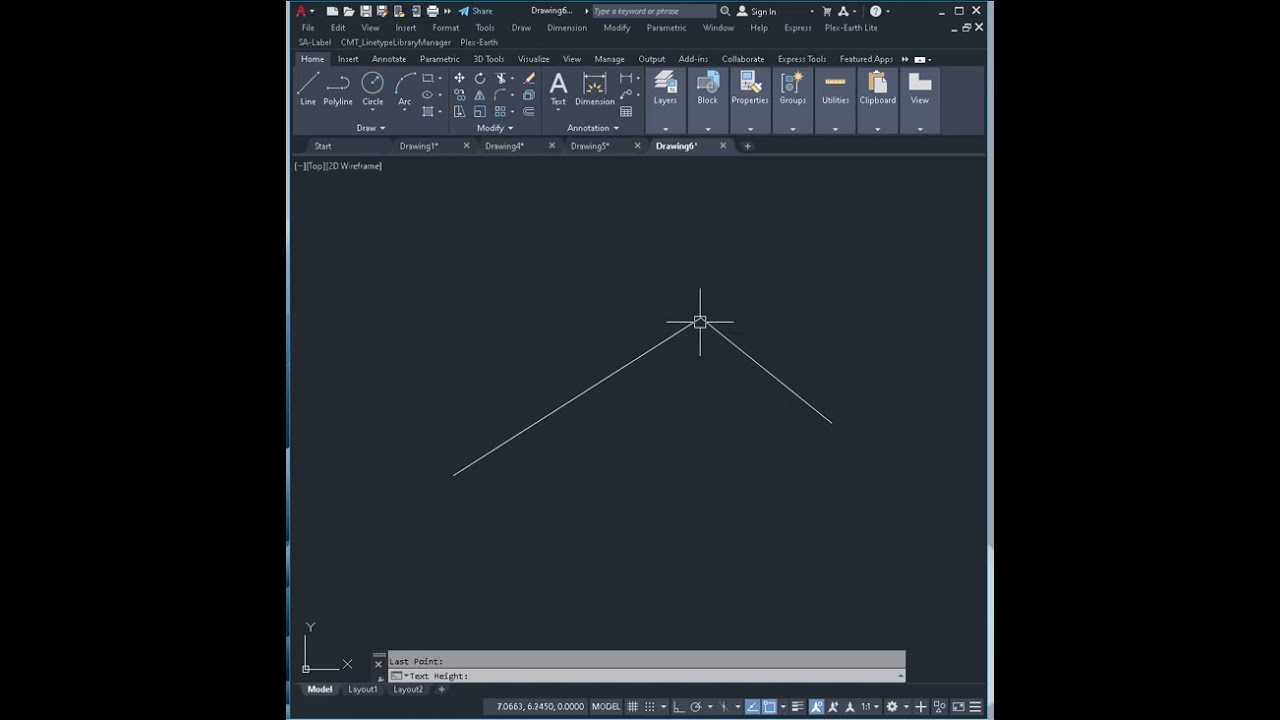This screenshot has height=720, width=1280.
Task: Click the Open folder icon in Quick Access
Action: click(349, 11)
